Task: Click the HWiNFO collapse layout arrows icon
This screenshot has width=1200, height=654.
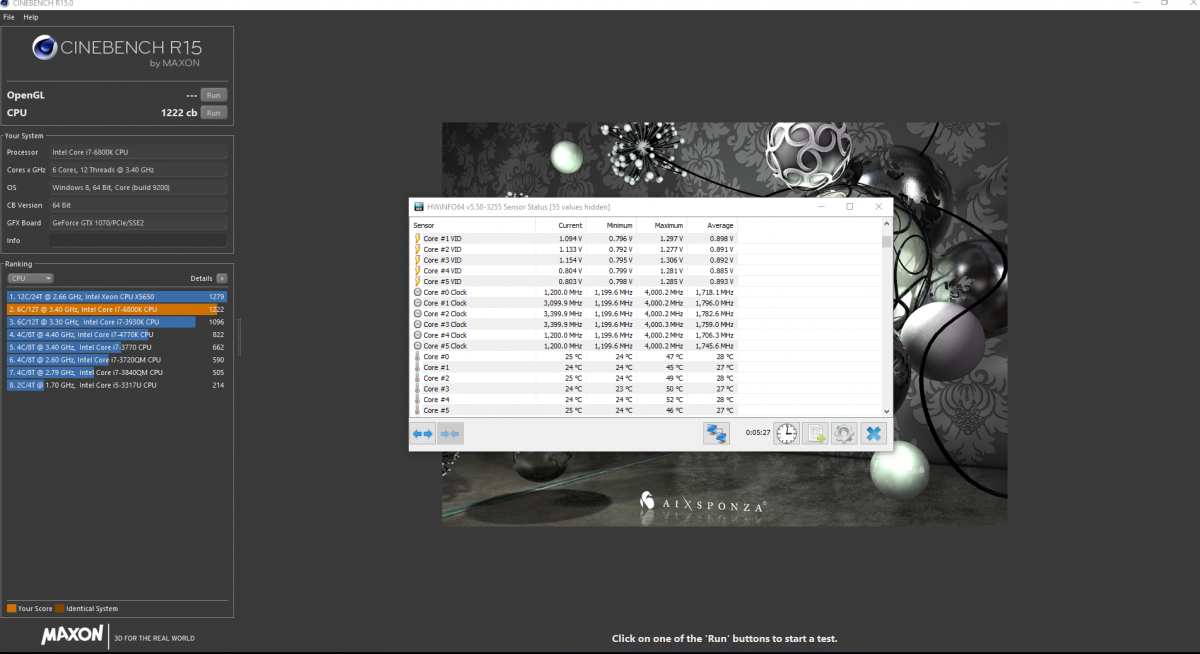Action: click(450, 434)
